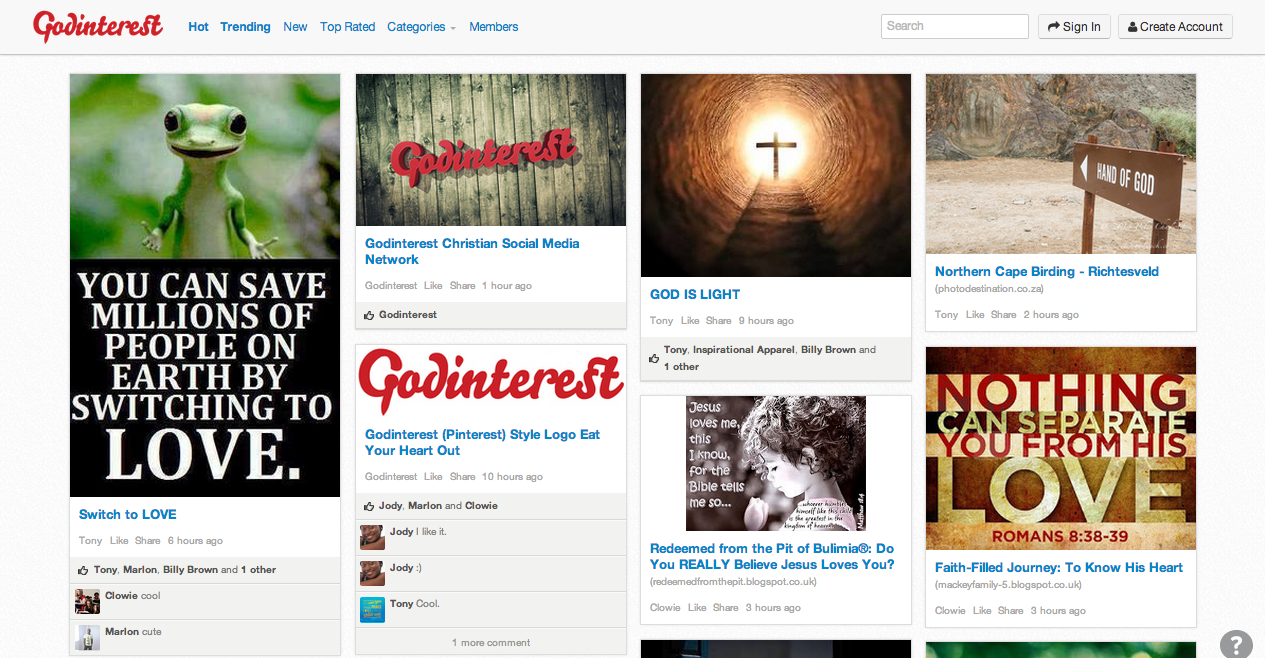
Task: Share the 'Switch to LOVE' pin
Action: tap(148, 541)
